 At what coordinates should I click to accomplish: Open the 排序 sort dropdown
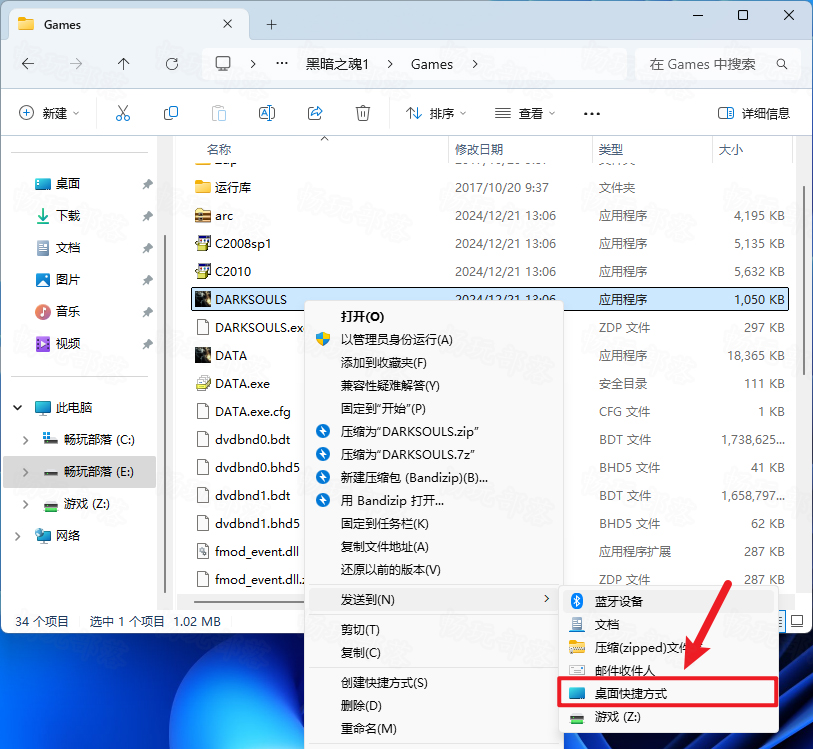[436, 113]
